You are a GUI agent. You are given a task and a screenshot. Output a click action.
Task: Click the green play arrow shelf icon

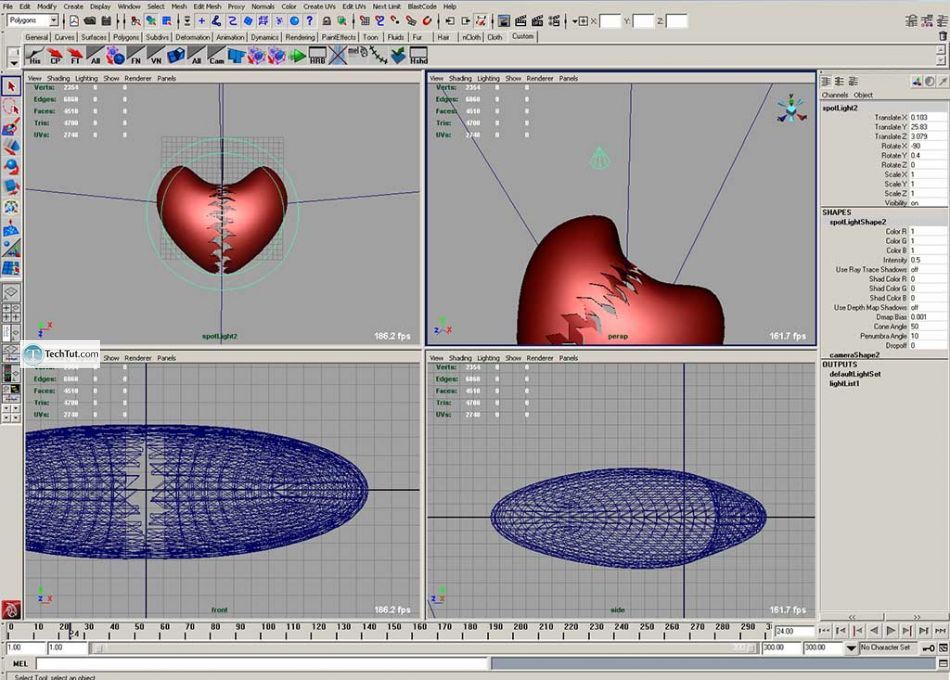click(297, 56)
